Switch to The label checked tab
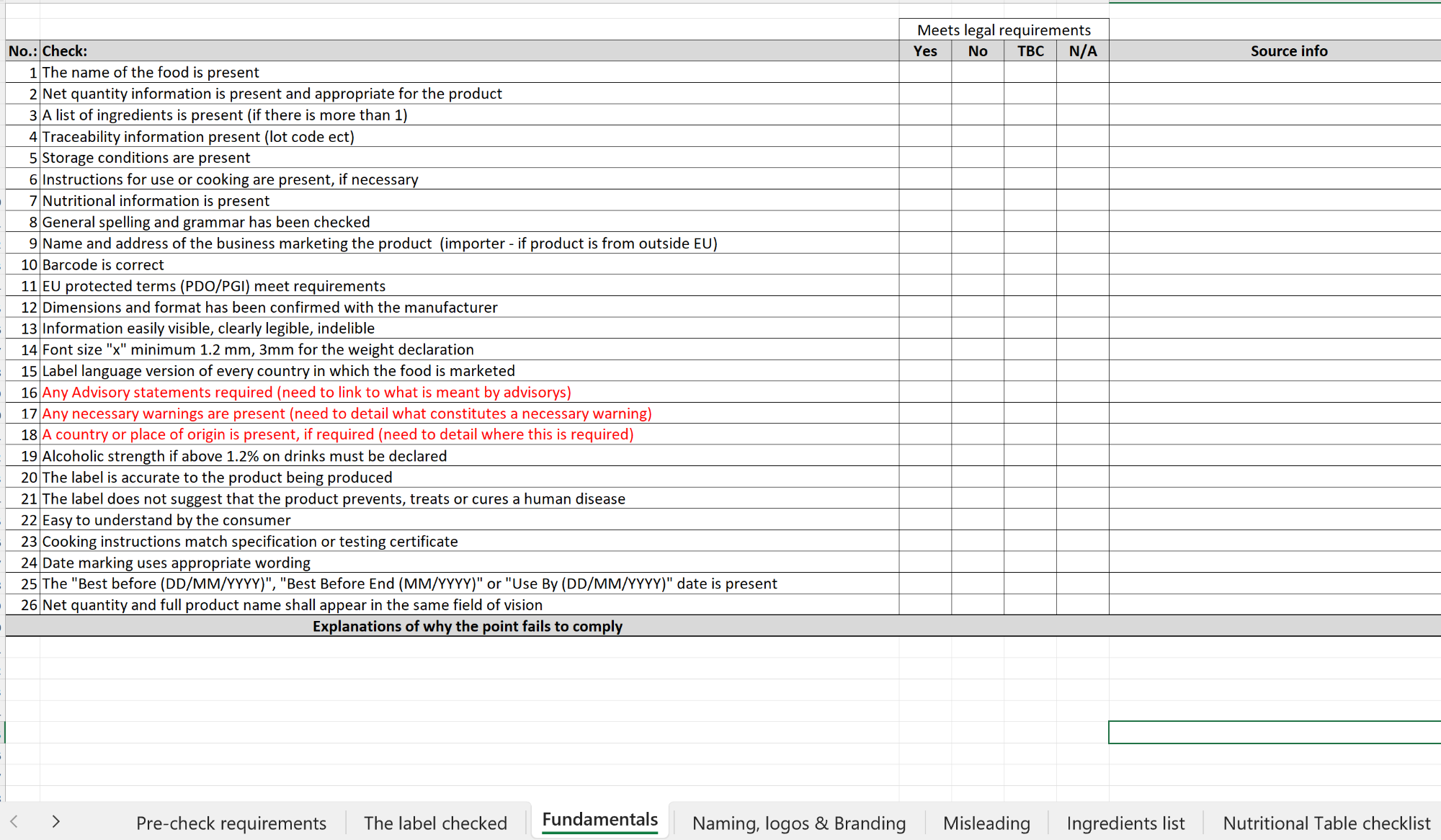The width and height of the screenshot is (1441, 840). point(435,823)
